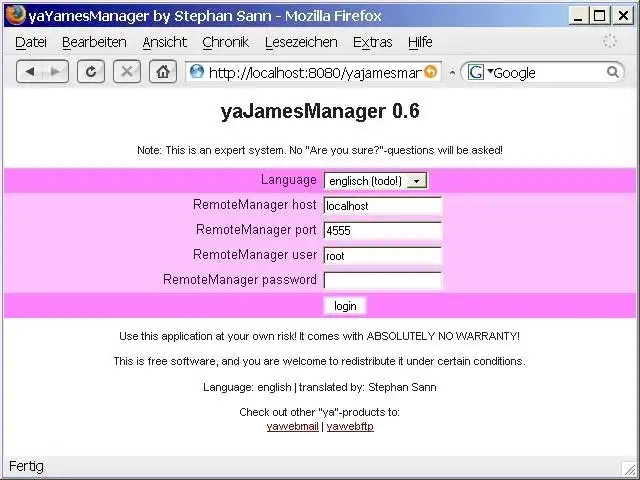Open the Ansicht menu
640x480 pixels.
(164, 42)
